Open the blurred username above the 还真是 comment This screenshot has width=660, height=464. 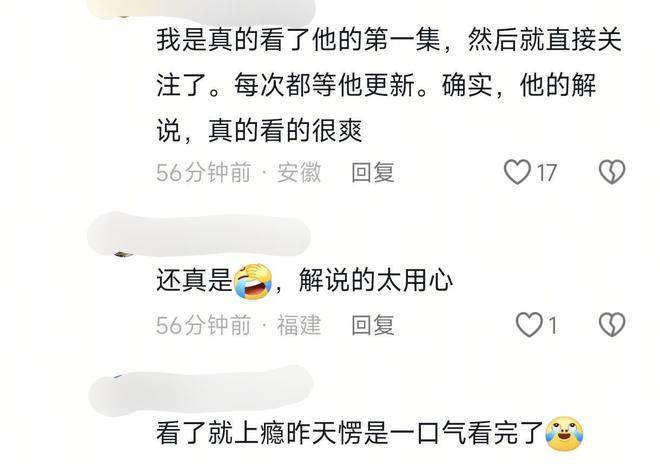point(199,235)
